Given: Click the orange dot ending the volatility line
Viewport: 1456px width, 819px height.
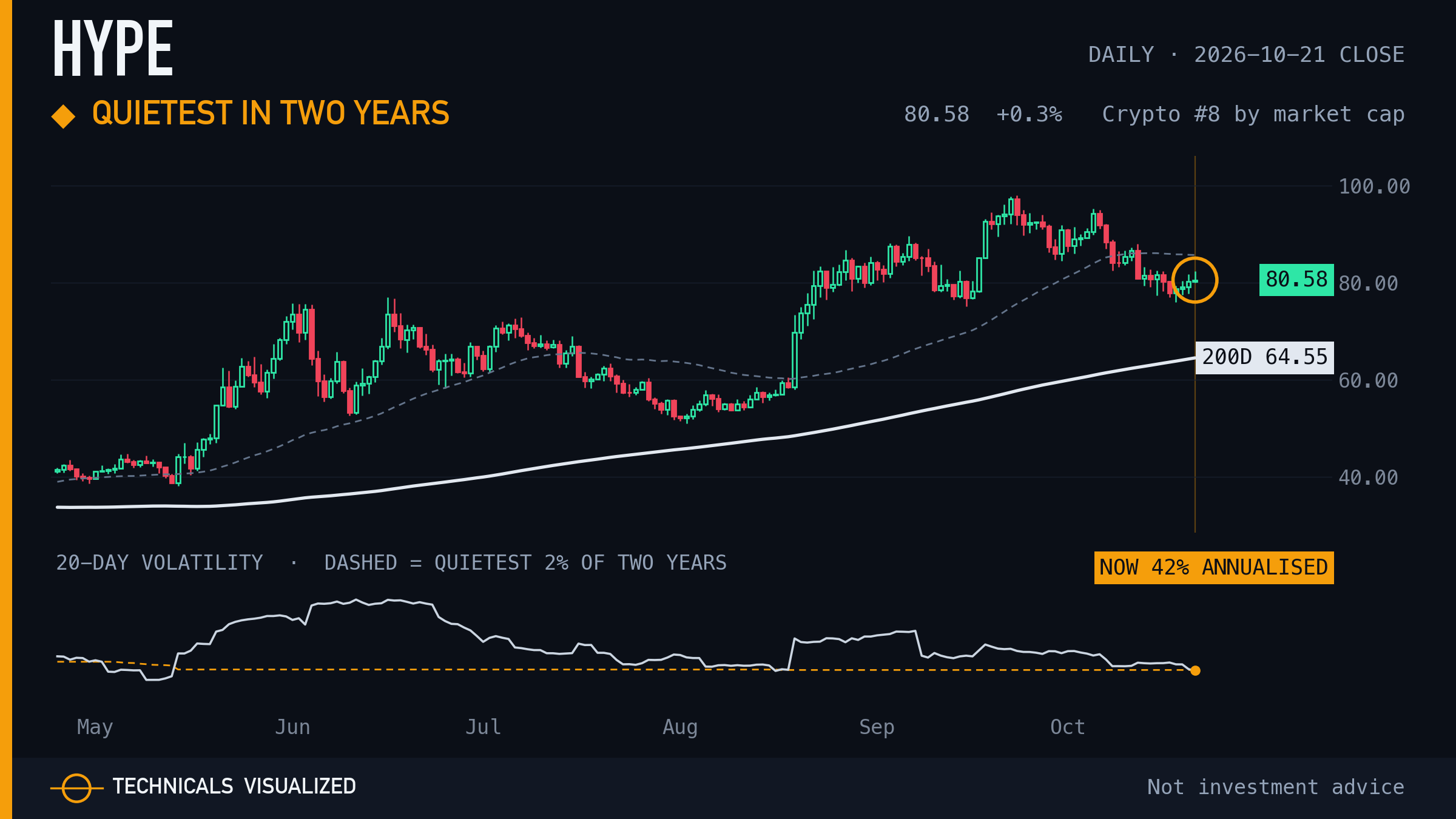Looking at the screenshot, I should click(x=1195, y=670).
